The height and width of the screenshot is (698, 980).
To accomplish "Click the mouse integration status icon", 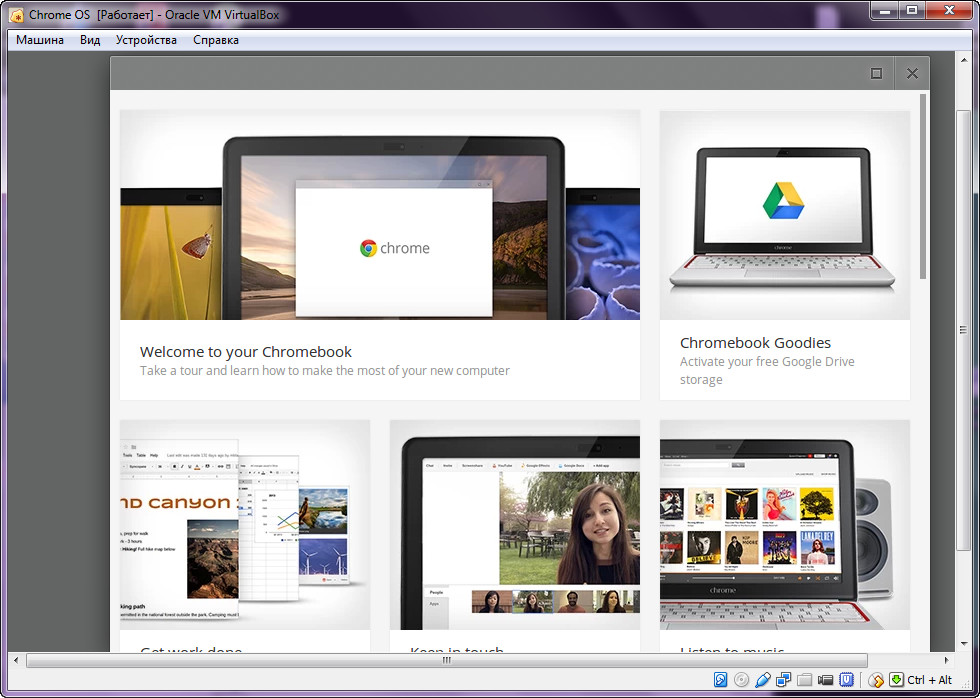I will coord(876,680).
